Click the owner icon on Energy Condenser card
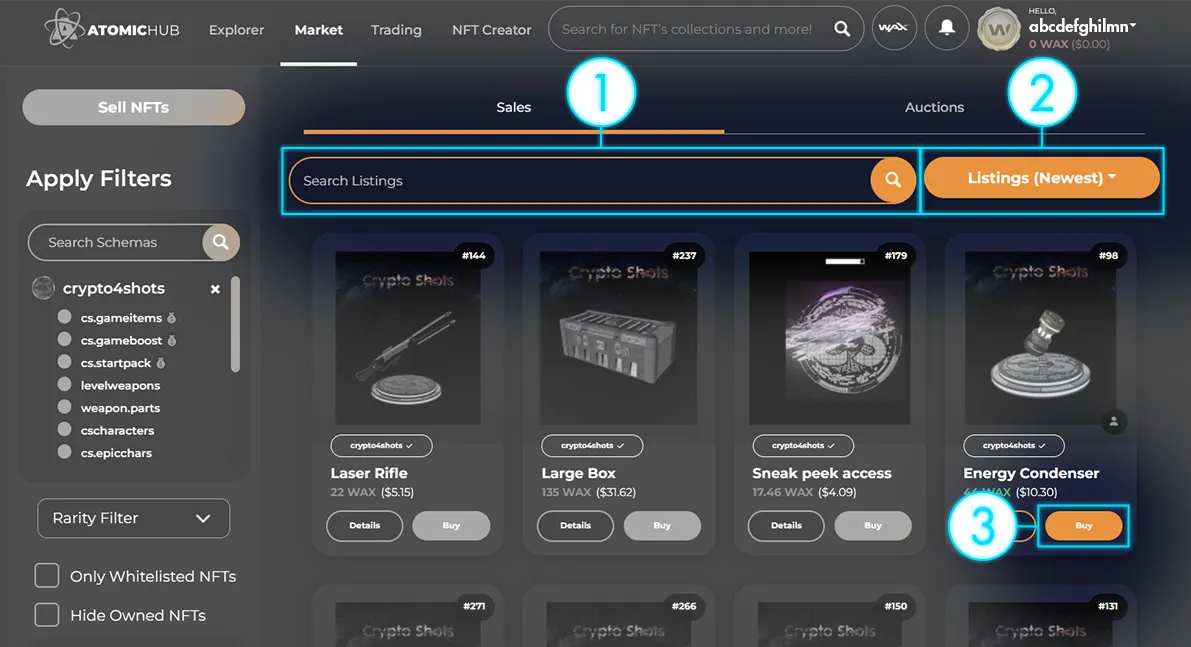The image size is (1191, 647). click(x=1114, y=421)
